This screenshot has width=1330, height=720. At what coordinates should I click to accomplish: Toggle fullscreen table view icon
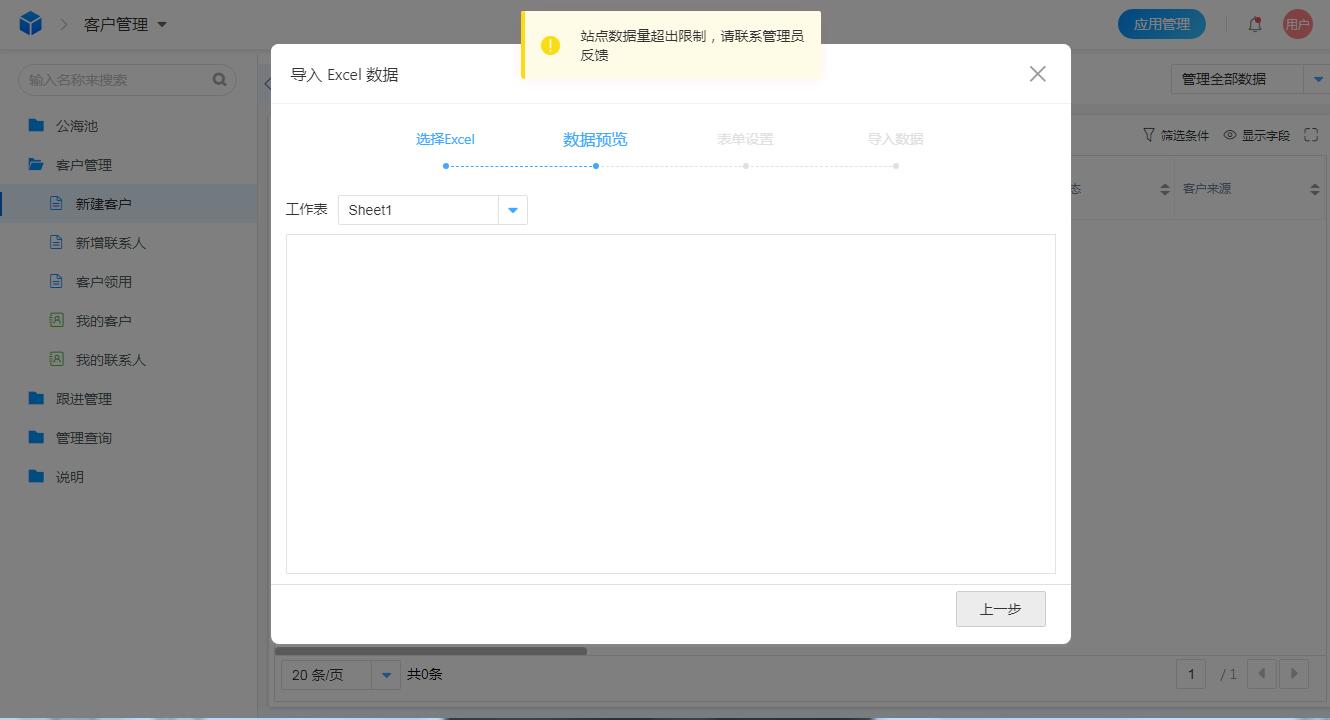tap(1311, 134)
